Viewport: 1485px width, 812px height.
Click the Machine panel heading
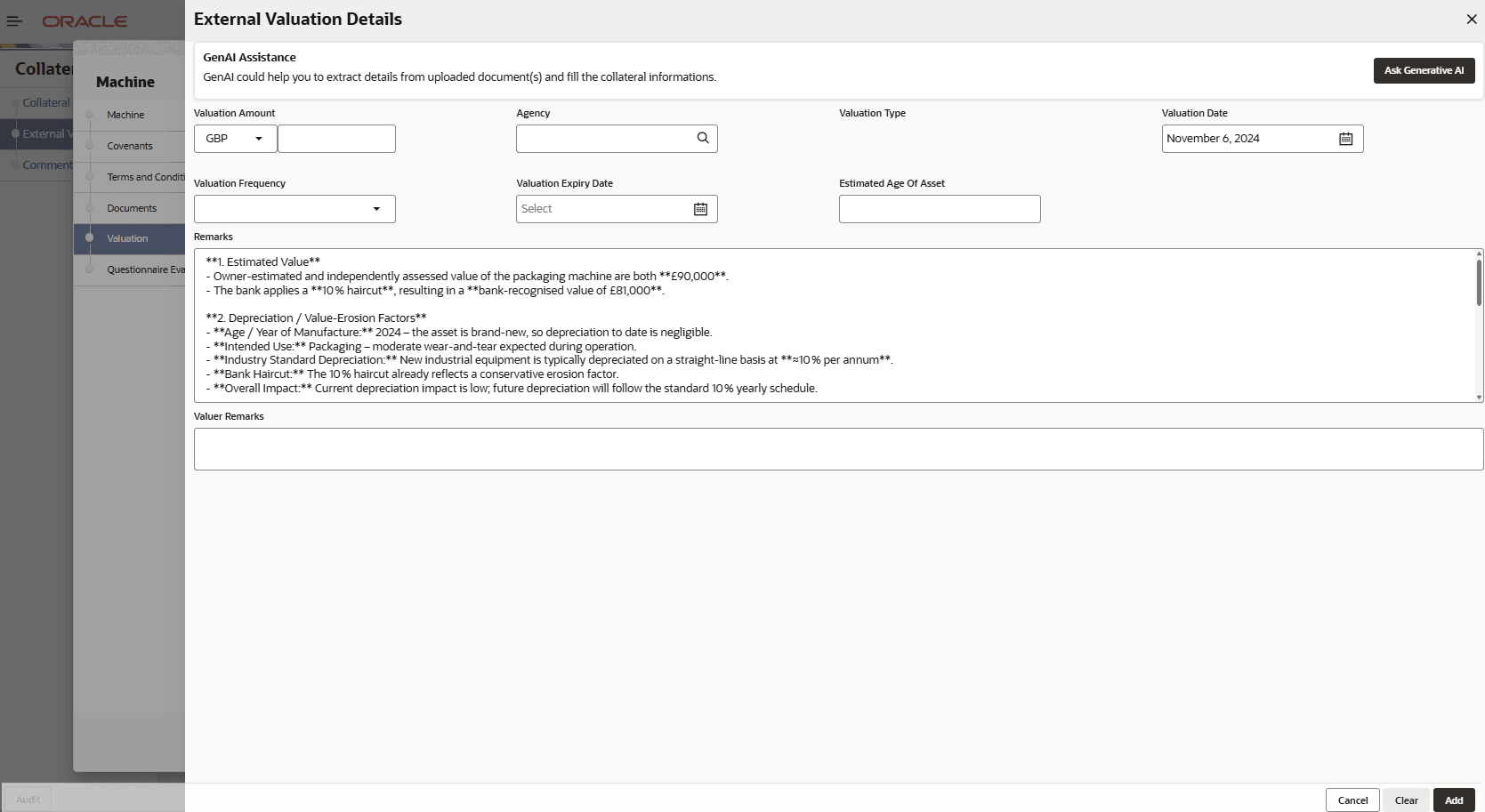tap(125, 82)
